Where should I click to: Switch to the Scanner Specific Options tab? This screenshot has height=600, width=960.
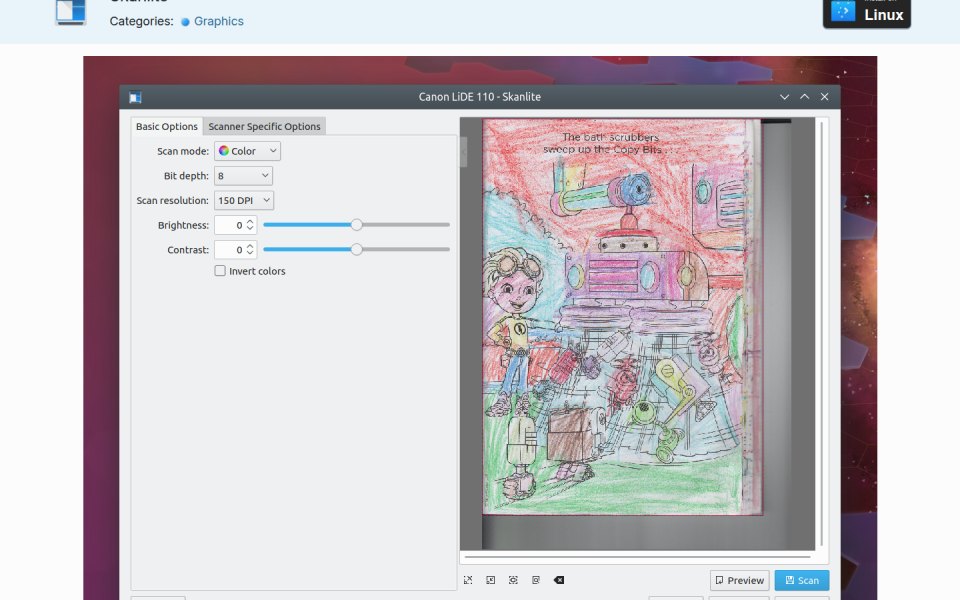click(x=264, y=126)
